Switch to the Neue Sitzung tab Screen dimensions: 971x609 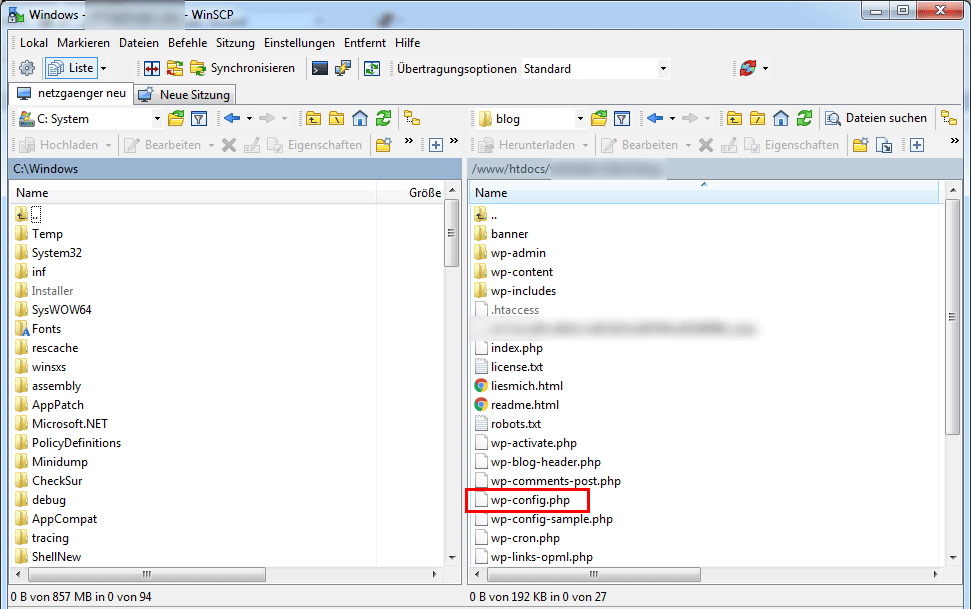186,95
